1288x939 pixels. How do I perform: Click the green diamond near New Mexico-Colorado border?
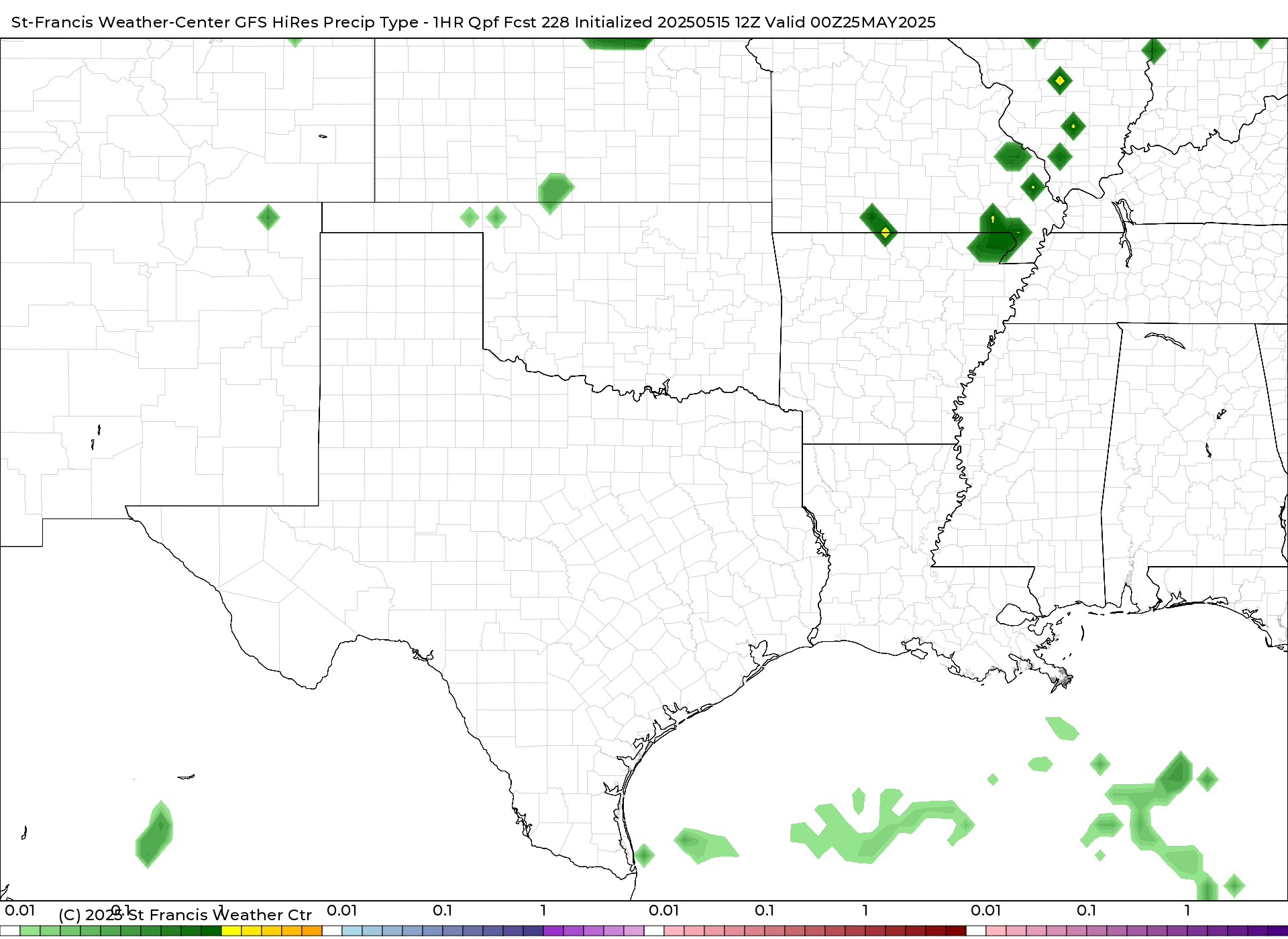click(x=268, y=217)
